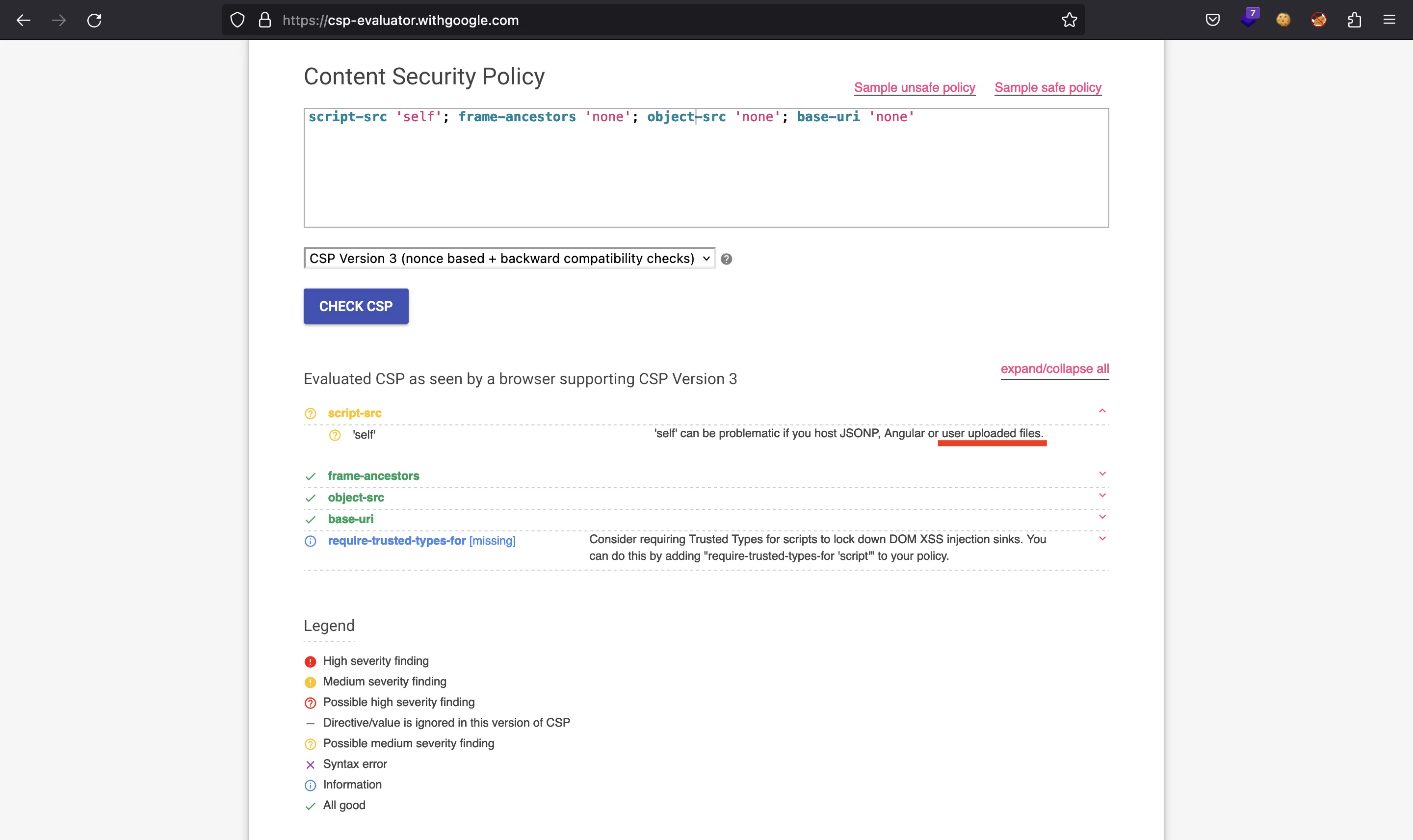
Task: Open the CSP Version dropdown
Action: tap(509, 259)
